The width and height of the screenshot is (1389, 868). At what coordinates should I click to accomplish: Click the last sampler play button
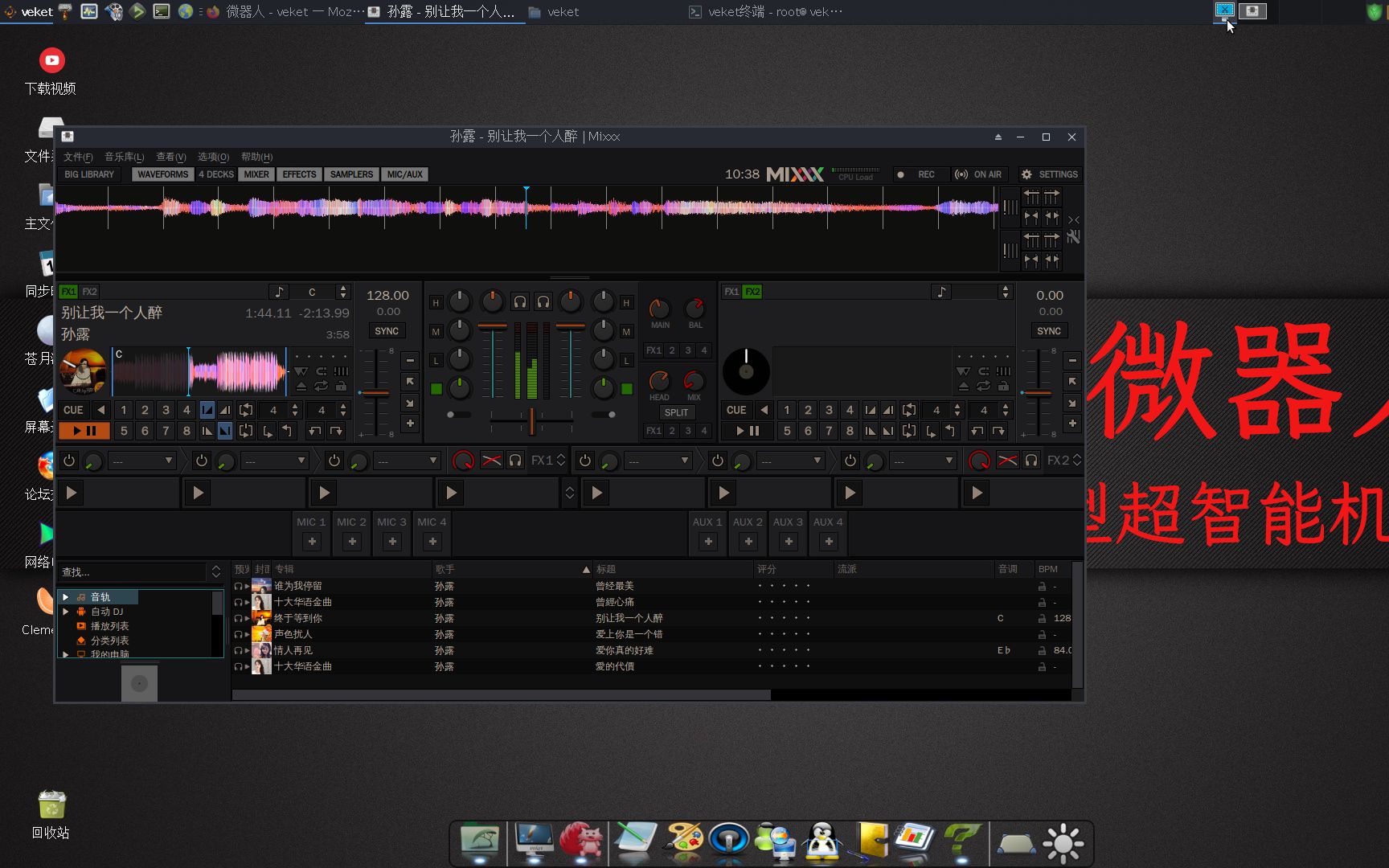[977, 493]
